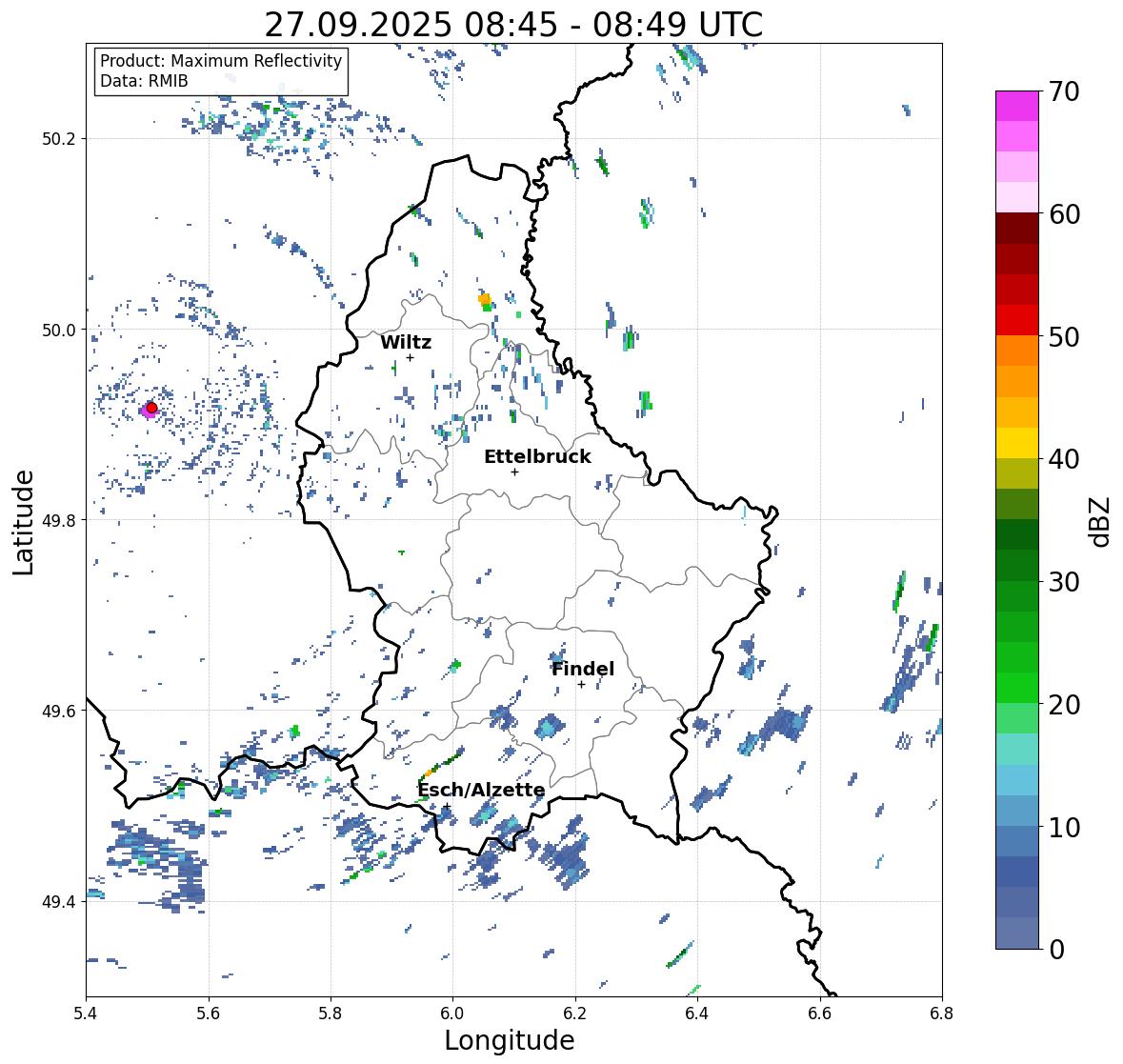Click the plus marker below the Ettelbruck label
Screen dimensions: 1123x1064
514,472
